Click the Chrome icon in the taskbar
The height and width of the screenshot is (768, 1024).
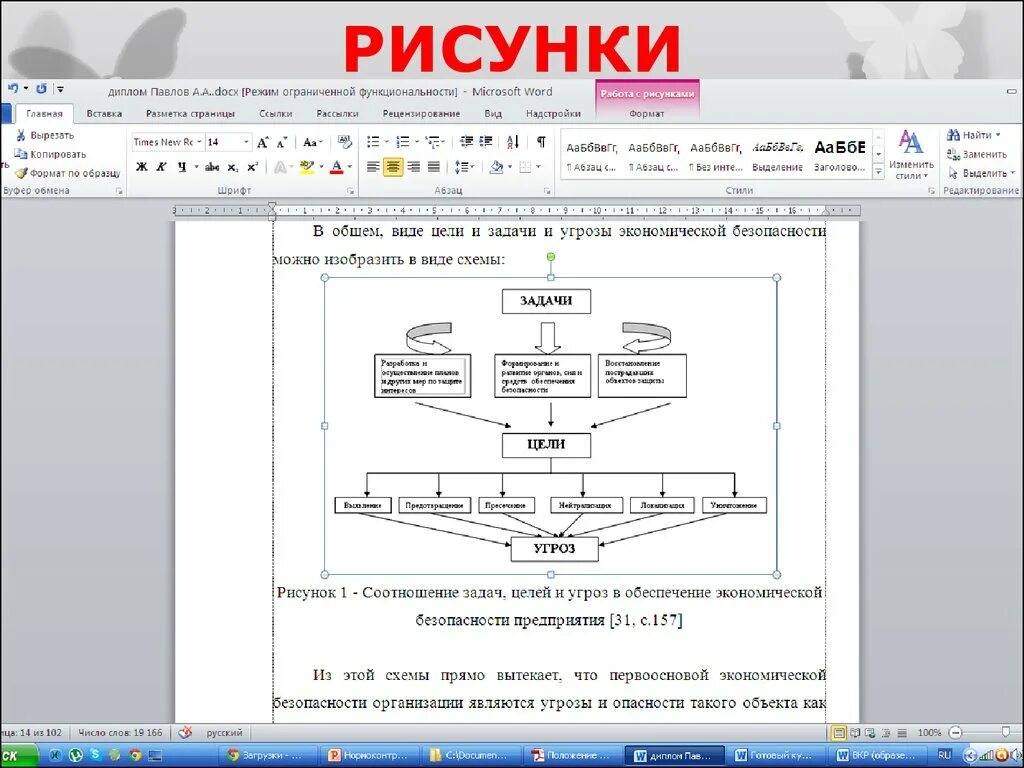[x=135, y=756]
